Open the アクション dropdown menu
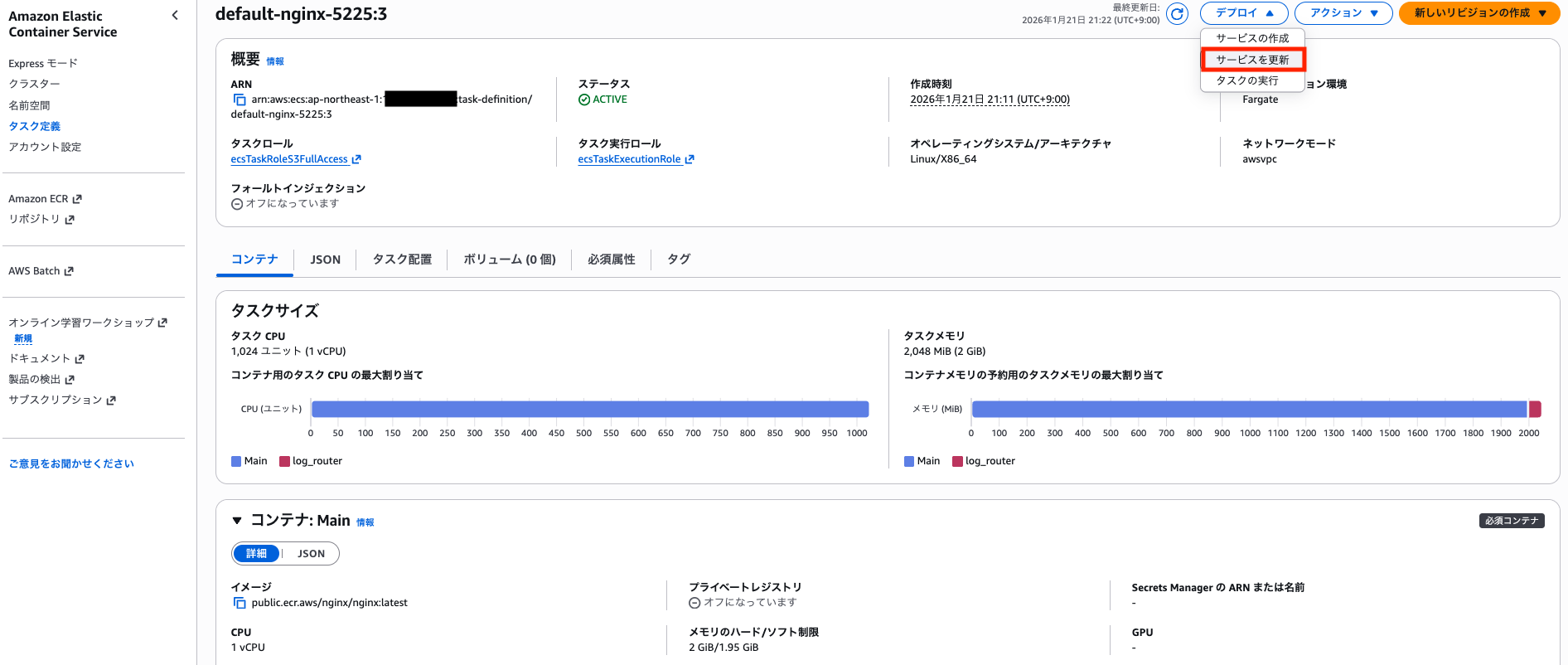 pyautogui.click(x=1343, y=13)
